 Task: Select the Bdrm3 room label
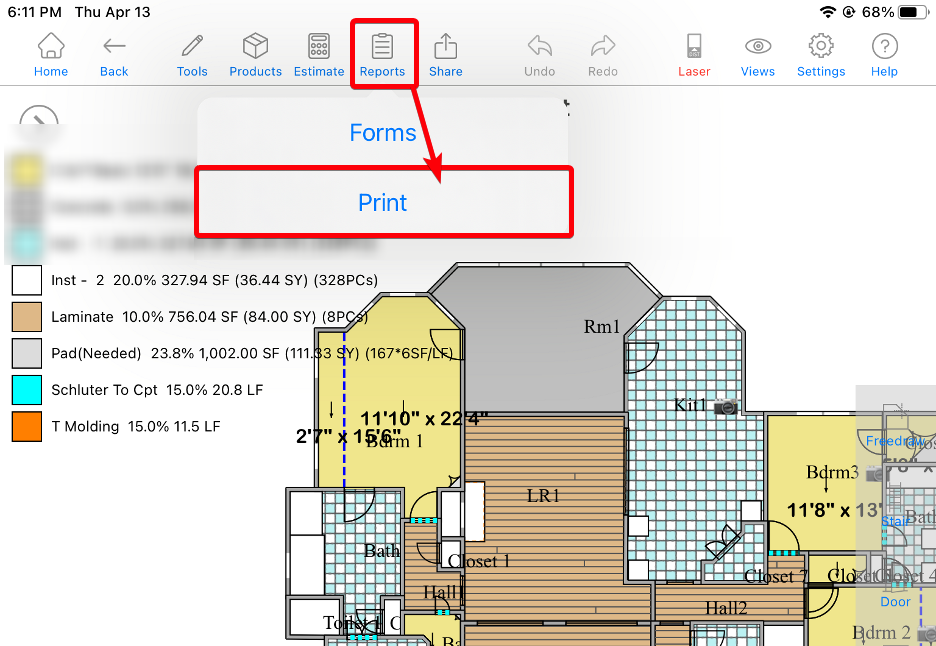pos(832,472)
